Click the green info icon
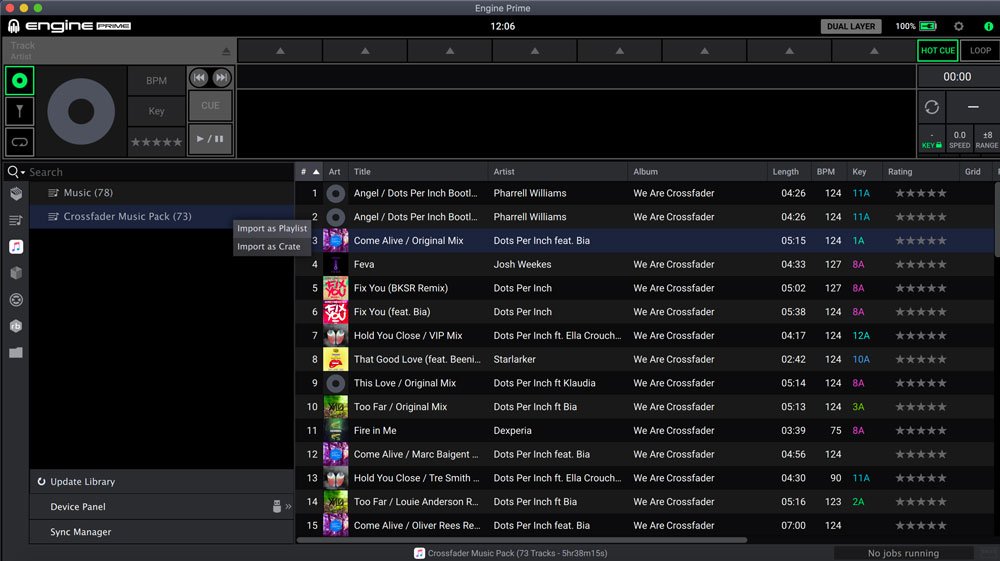Image resolution: width=1000 pixels, height=561 pixels. (988, 26)
